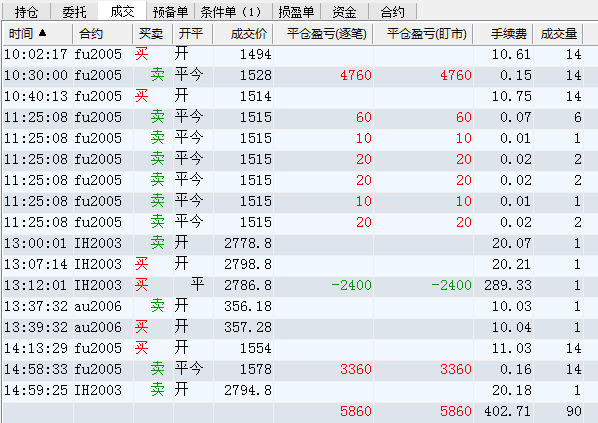
Task: Switch to 条件单 (1) tab
Action: pyautogui.click(x=233, y=12)
